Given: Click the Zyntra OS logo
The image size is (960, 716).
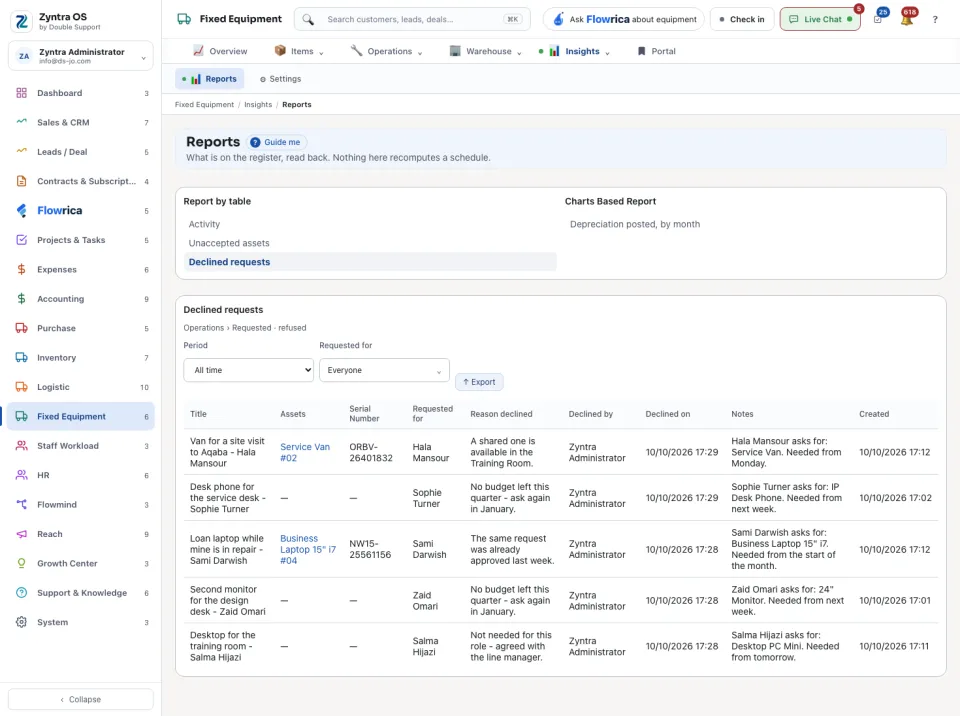Looking at the screenshot, I should [22, 21].
